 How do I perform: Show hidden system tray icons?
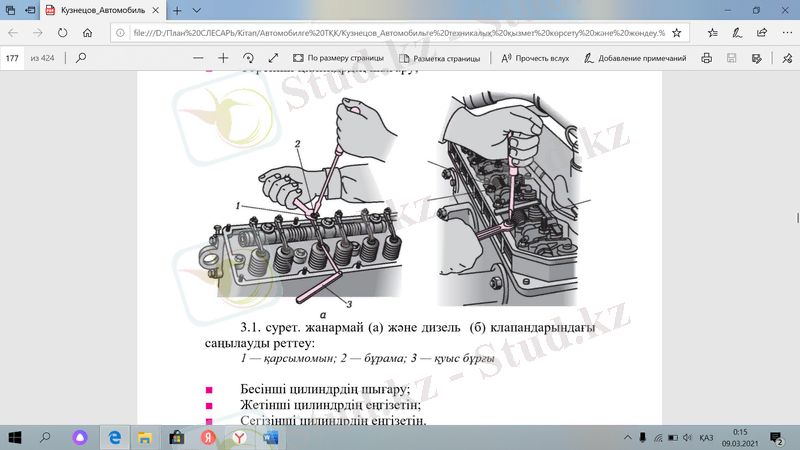pyautogui.click(x=627, y=438)
